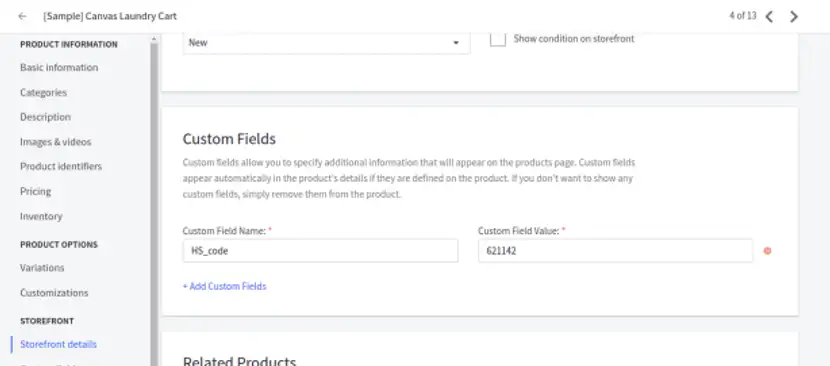Go to next product chevron
Image resolution: width=830 pixels, height=366 pixels.
pos(793,16)
